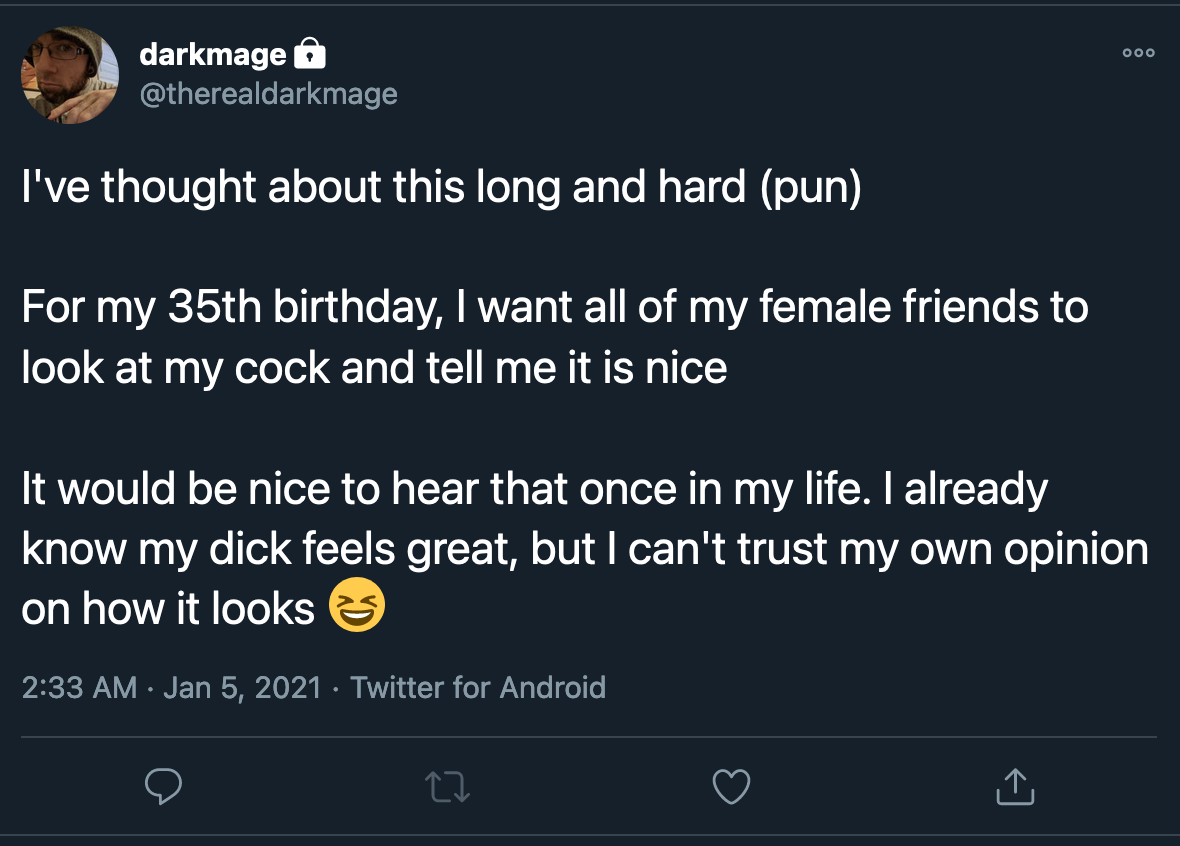Open the share tweet upload icon
This screenshot has height=846, width=1180.
1015,787
